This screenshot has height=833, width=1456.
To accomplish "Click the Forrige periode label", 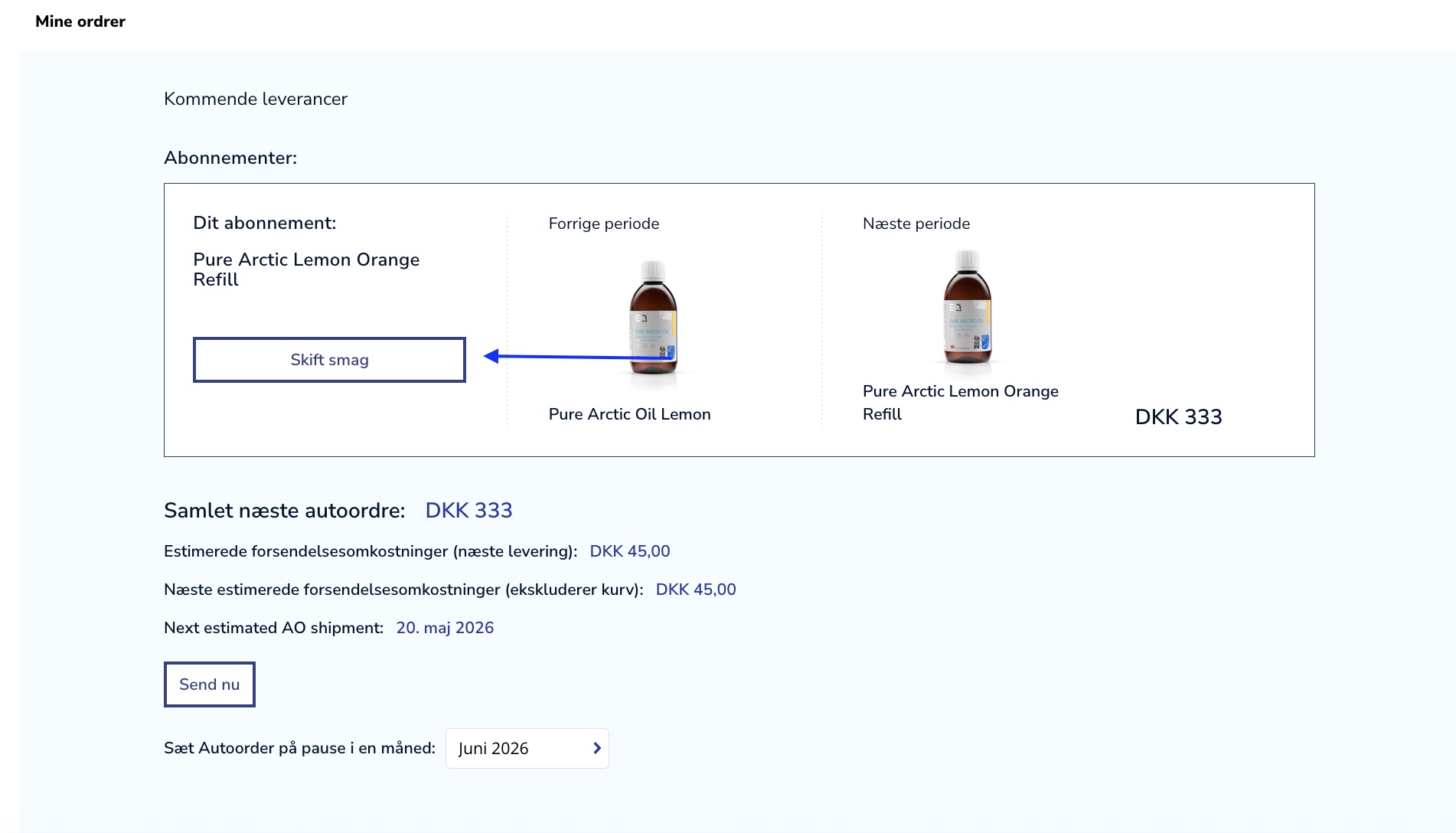I will 604,224.
